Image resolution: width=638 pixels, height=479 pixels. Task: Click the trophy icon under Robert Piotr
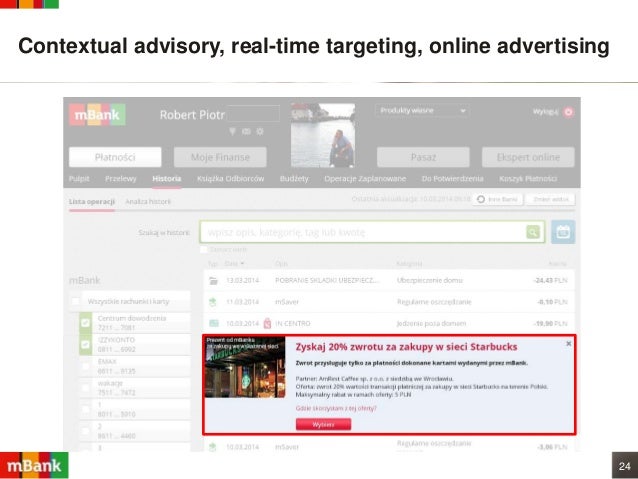[x=232, y=131]
